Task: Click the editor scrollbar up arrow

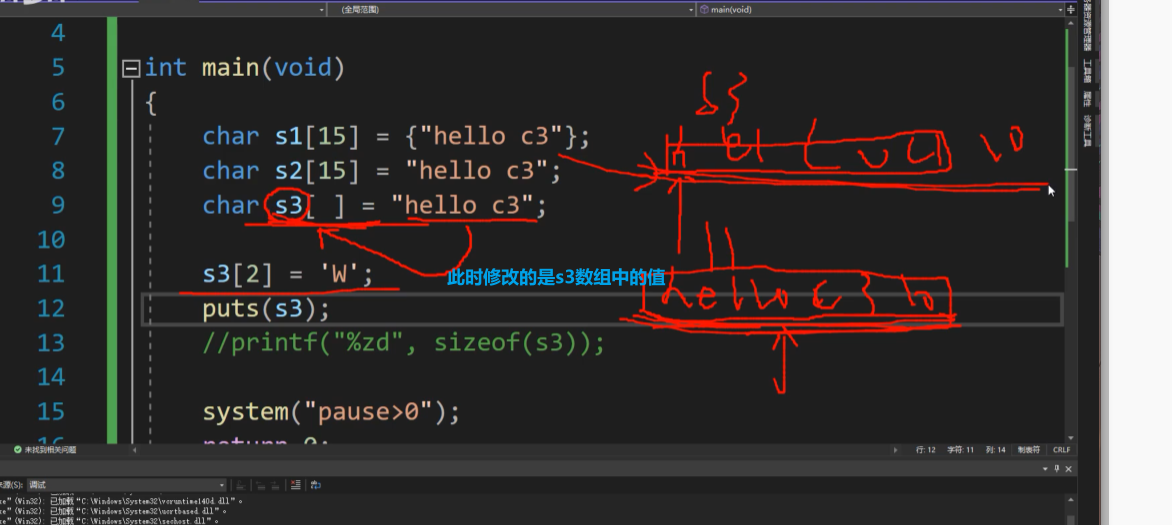Action: coord(1070,22)
